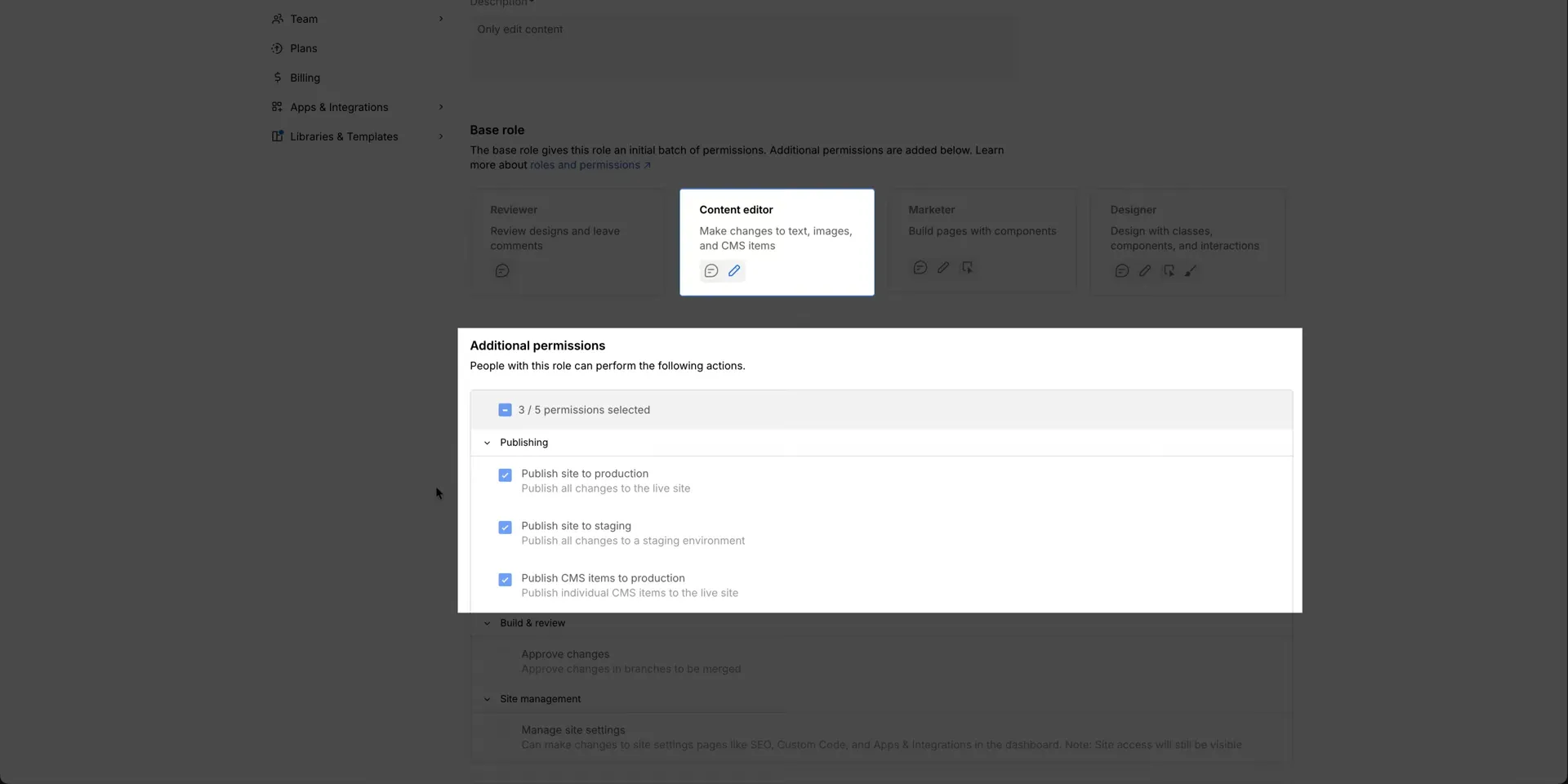
Task: Click the 'Base role' heading
Action: point(497,130)
